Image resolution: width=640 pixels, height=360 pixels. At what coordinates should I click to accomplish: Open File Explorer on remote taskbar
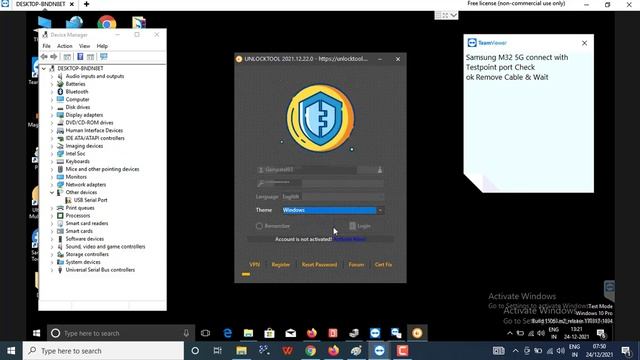(x=248, y=333)
